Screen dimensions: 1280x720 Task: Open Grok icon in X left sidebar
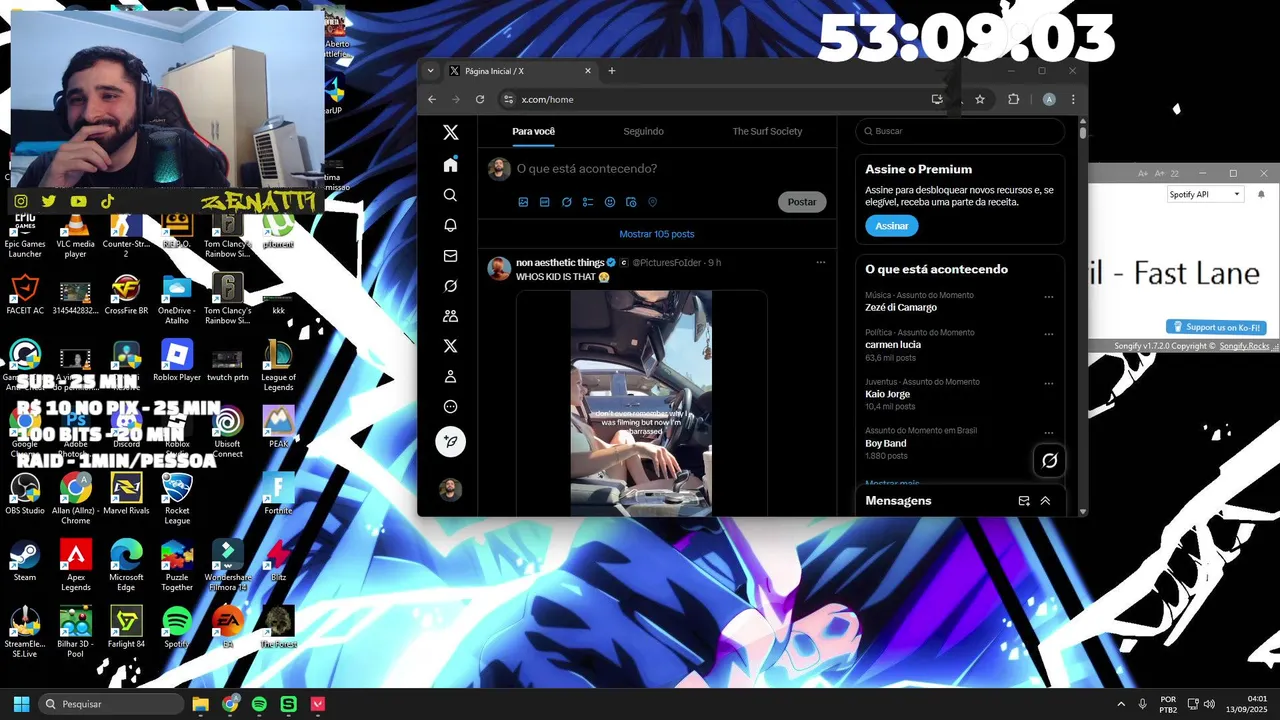pyautogui.click(x=450, y=286)
